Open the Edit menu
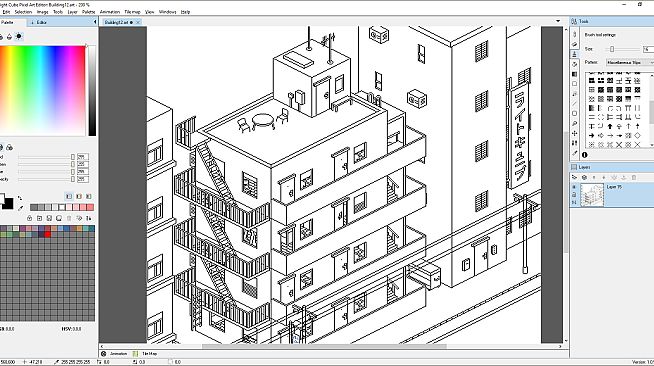 (x=6, y=12)
